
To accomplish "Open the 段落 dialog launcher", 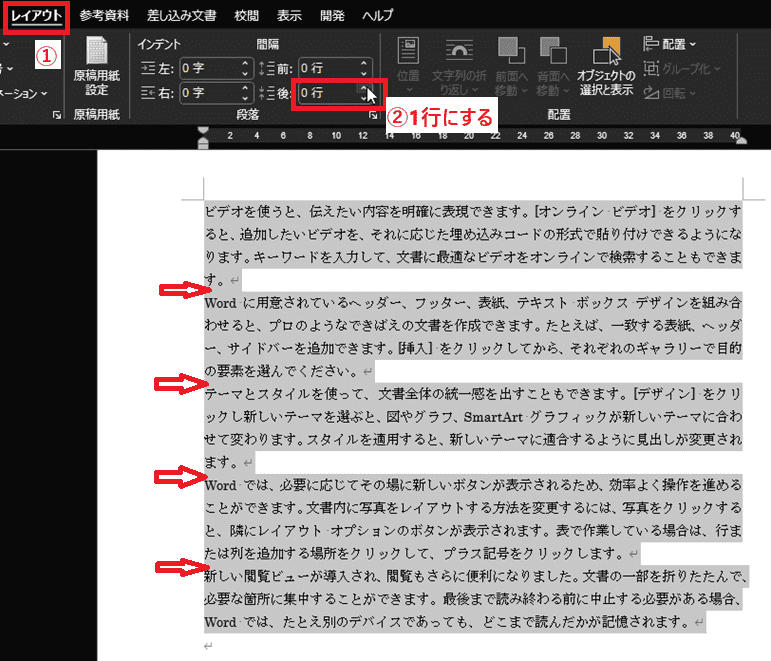I will [x=372, y=116].
